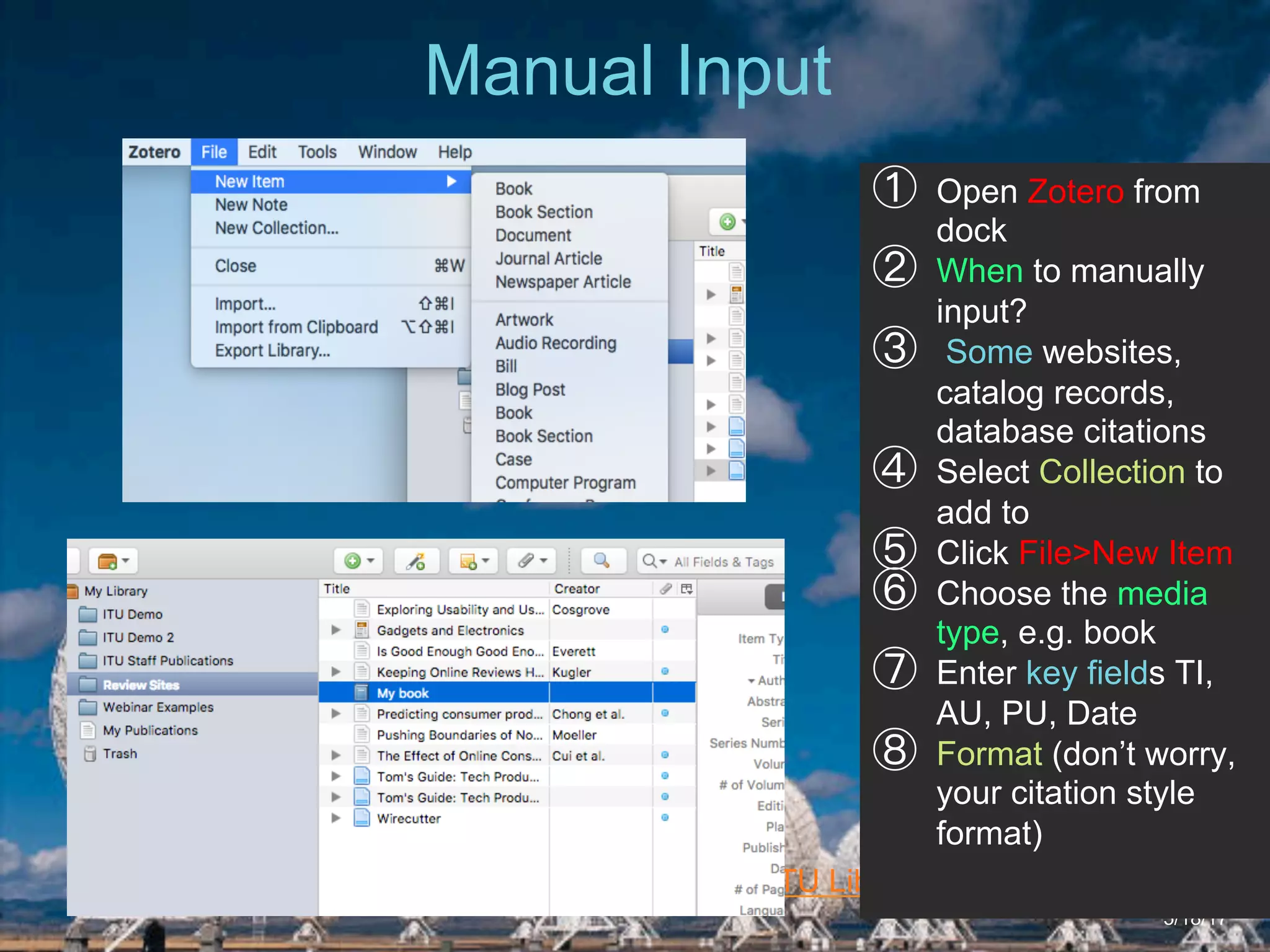Select the ITU Demo 2 collection
The image size is (1270, 952).
pyautogui.click(x=138, y=638)
